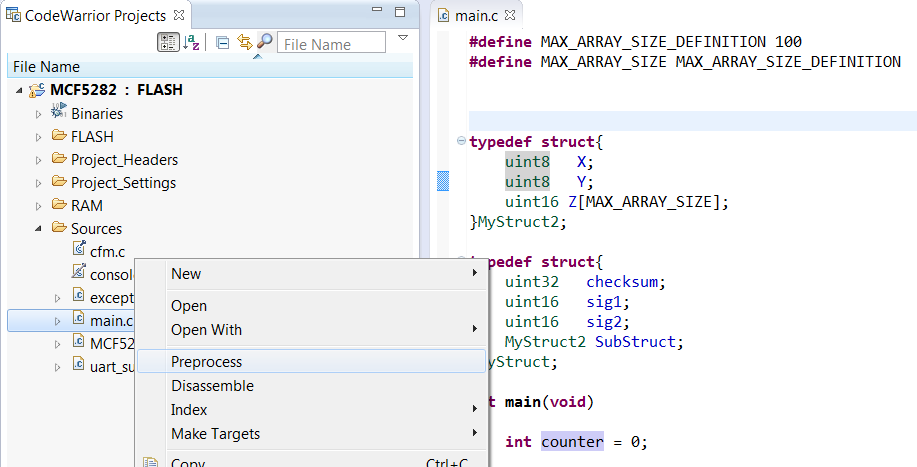
Task: Click the Binaries icon
Action: click(58, 111)
